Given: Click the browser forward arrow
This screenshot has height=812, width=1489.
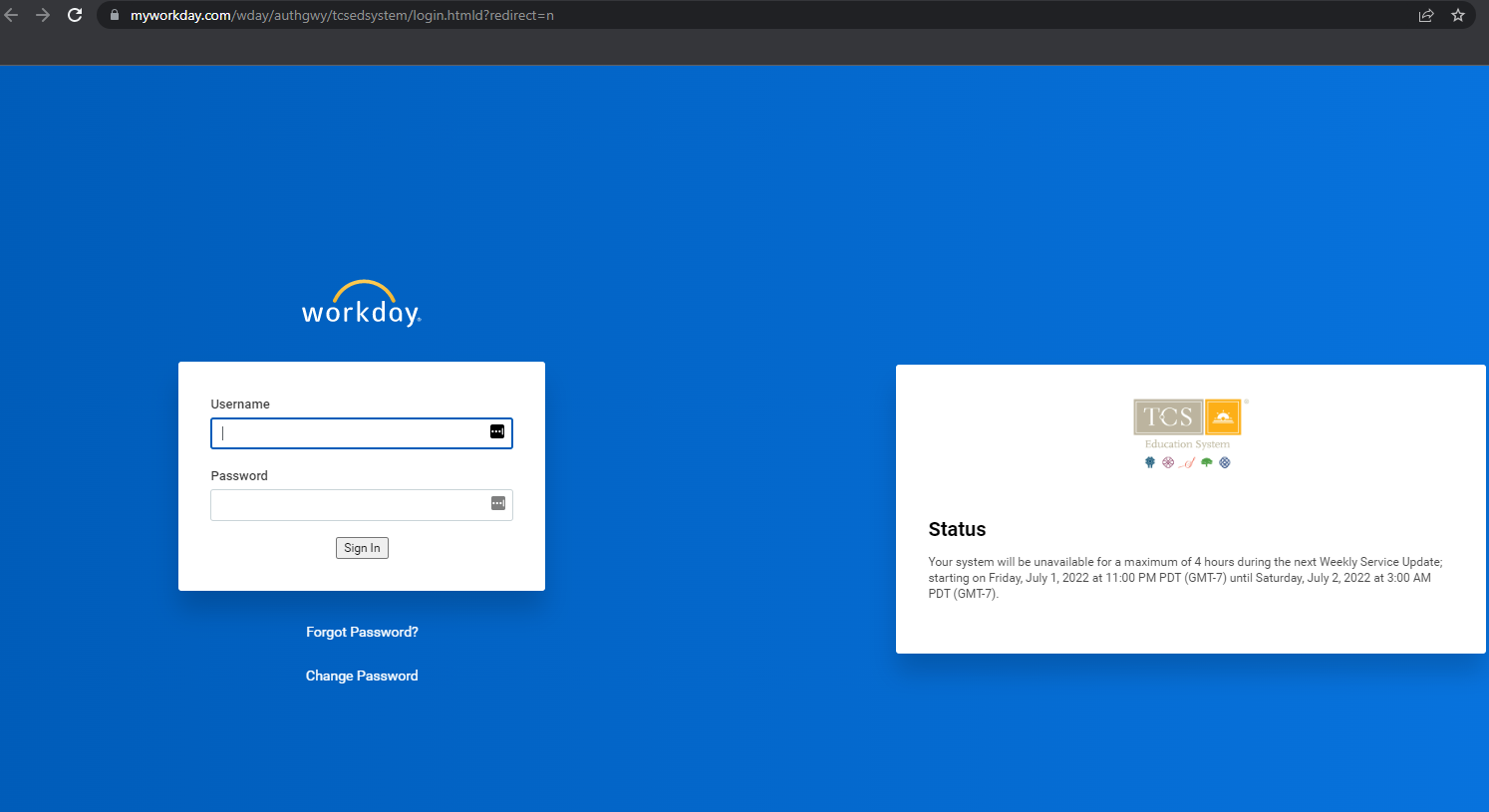Looking at the screenshot, I should click(x=43, y=15).
